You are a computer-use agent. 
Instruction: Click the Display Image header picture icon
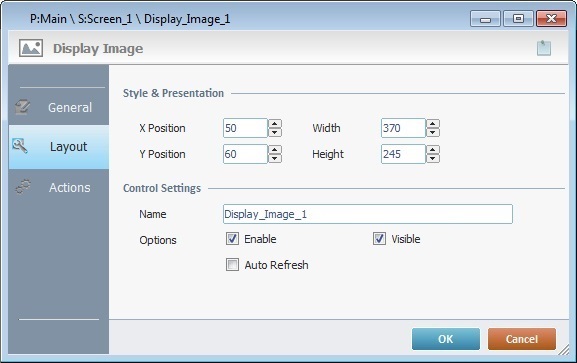click(x=31, y=48)
